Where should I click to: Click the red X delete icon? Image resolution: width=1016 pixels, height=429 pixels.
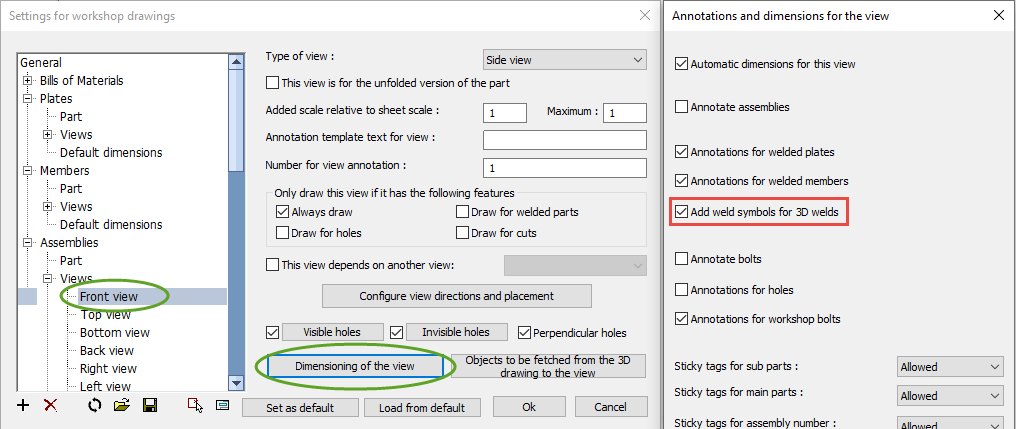tap(50, 405)
